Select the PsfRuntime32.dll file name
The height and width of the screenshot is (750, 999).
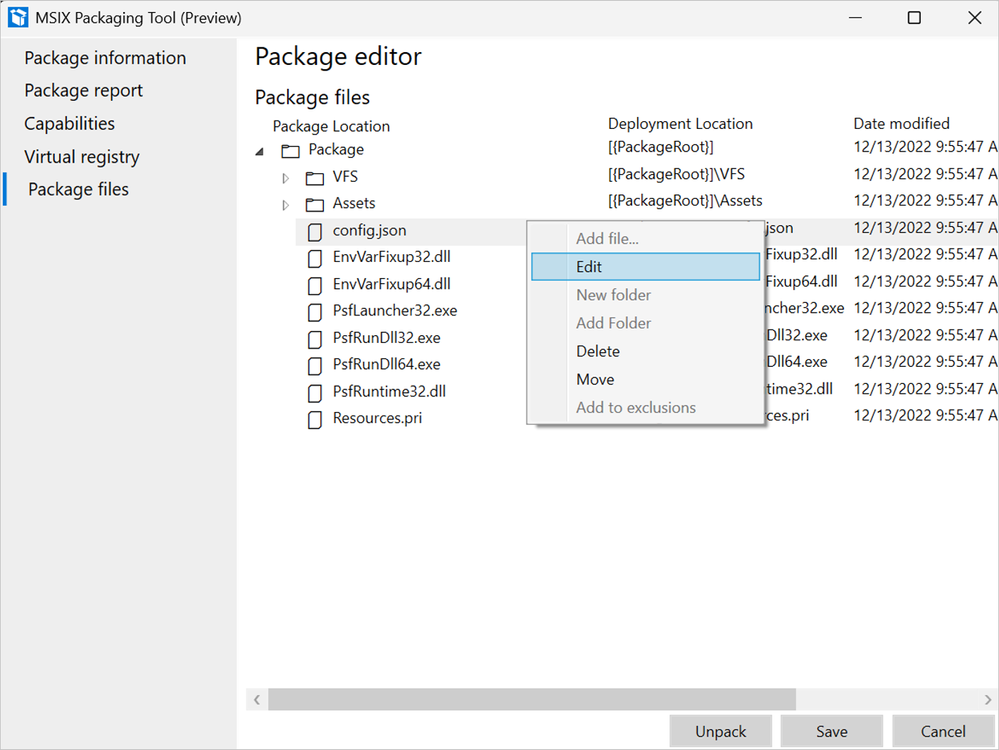(389, 391)
